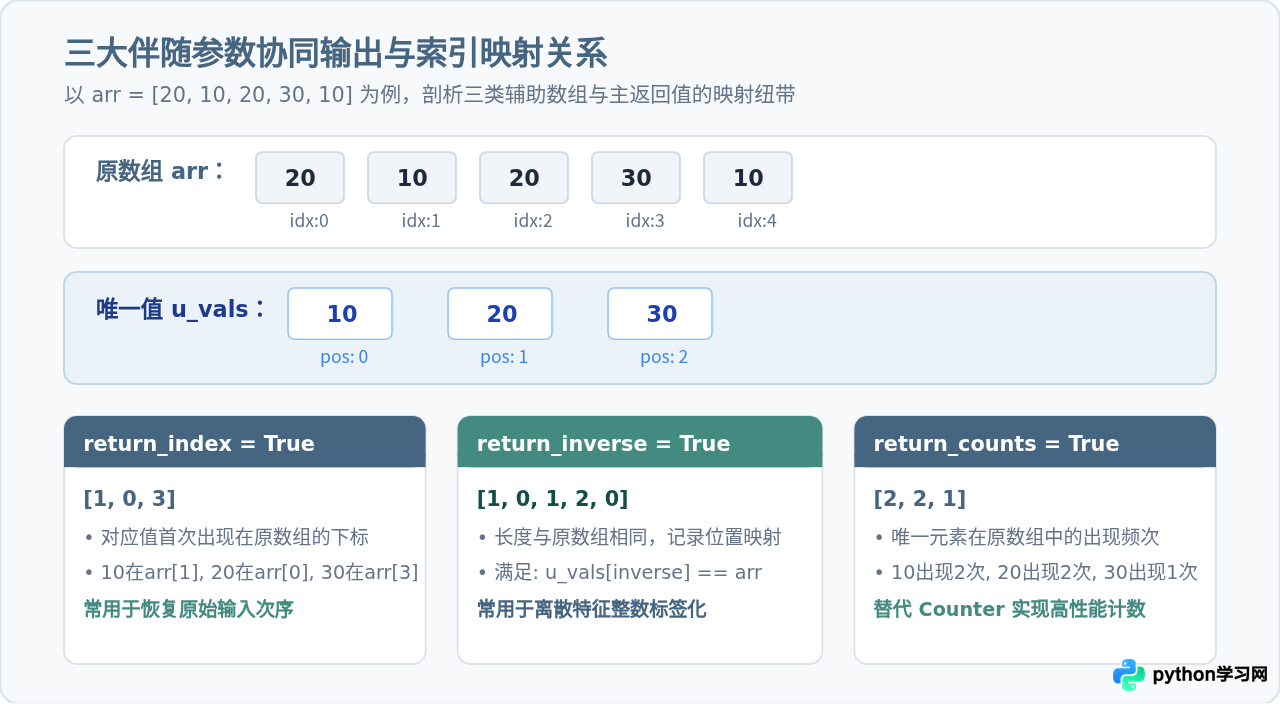Select the arr cell 30 above idx:3

[x=636, y=178]
